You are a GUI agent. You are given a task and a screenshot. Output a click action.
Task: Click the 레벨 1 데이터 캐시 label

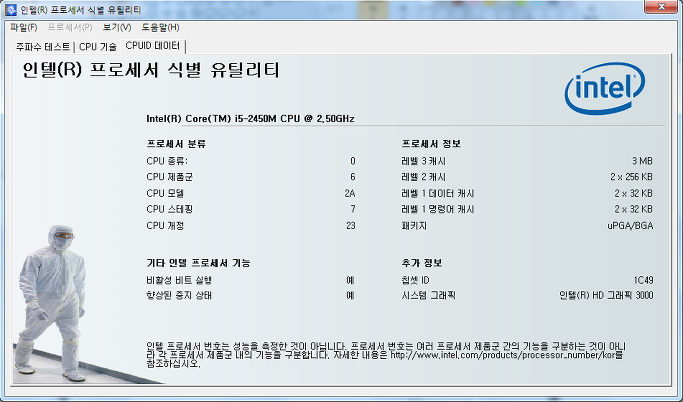(x=438, y=193)
